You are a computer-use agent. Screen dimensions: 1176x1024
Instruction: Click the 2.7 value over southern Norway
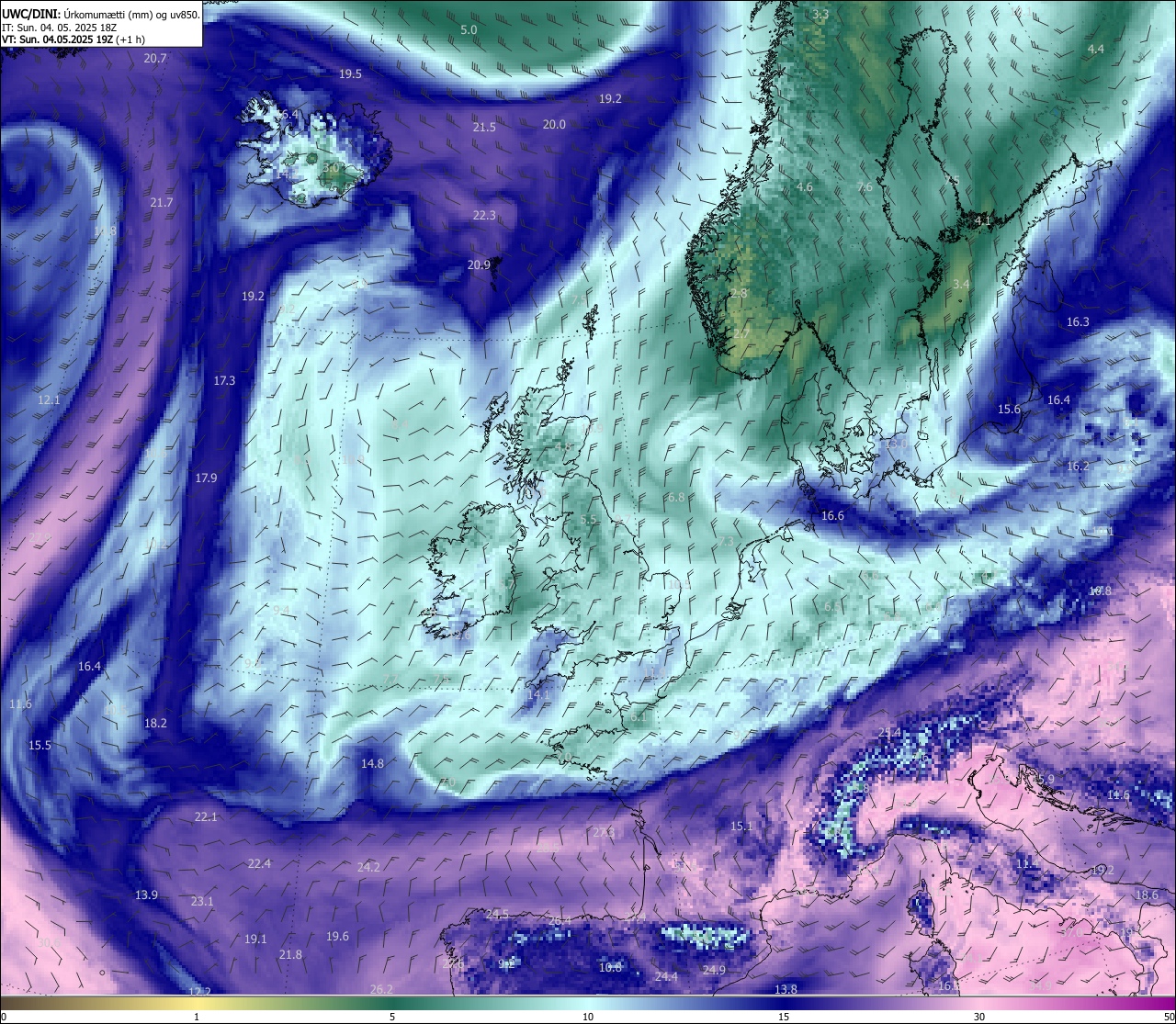click(741, 333)
